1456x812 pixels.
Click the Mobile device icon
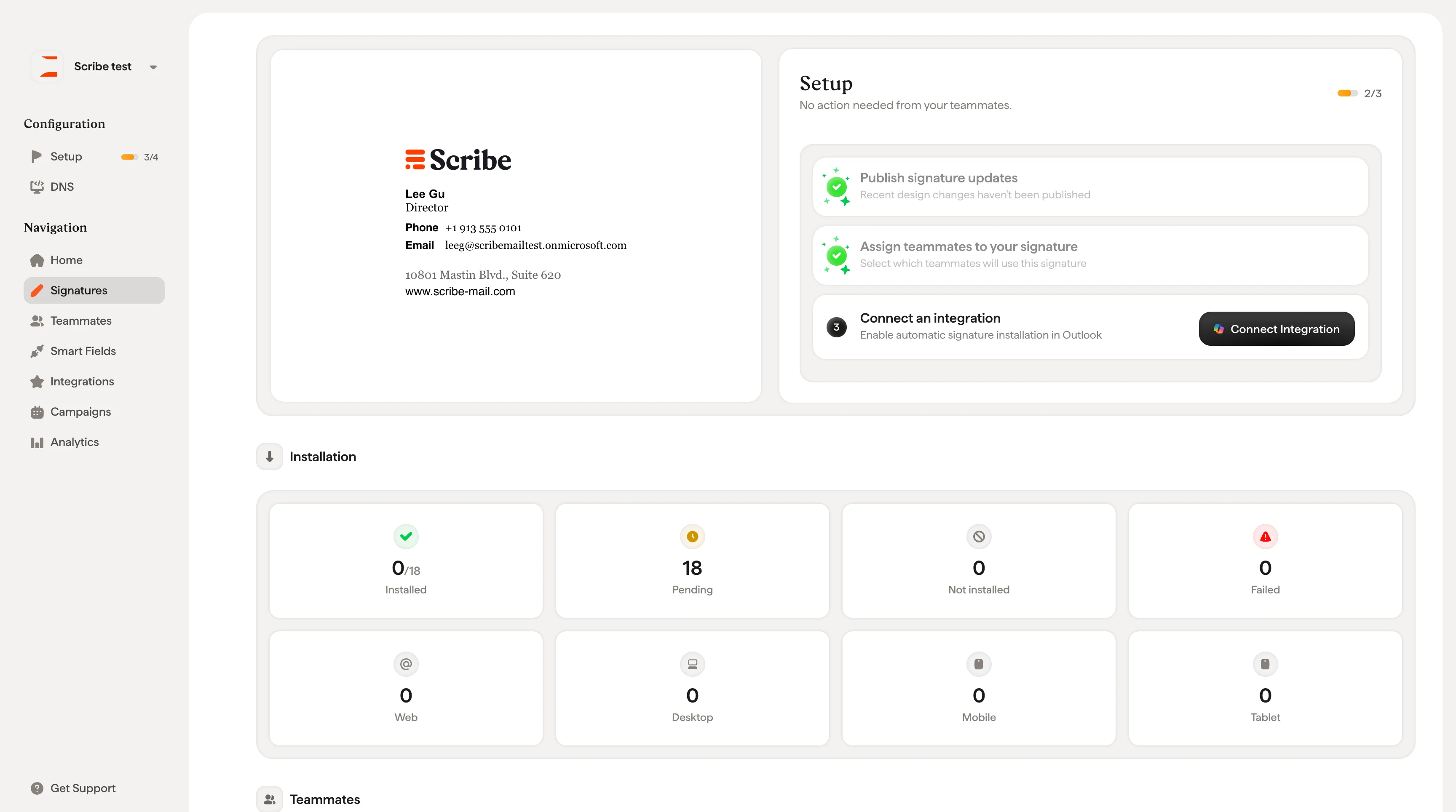point(978,664)
